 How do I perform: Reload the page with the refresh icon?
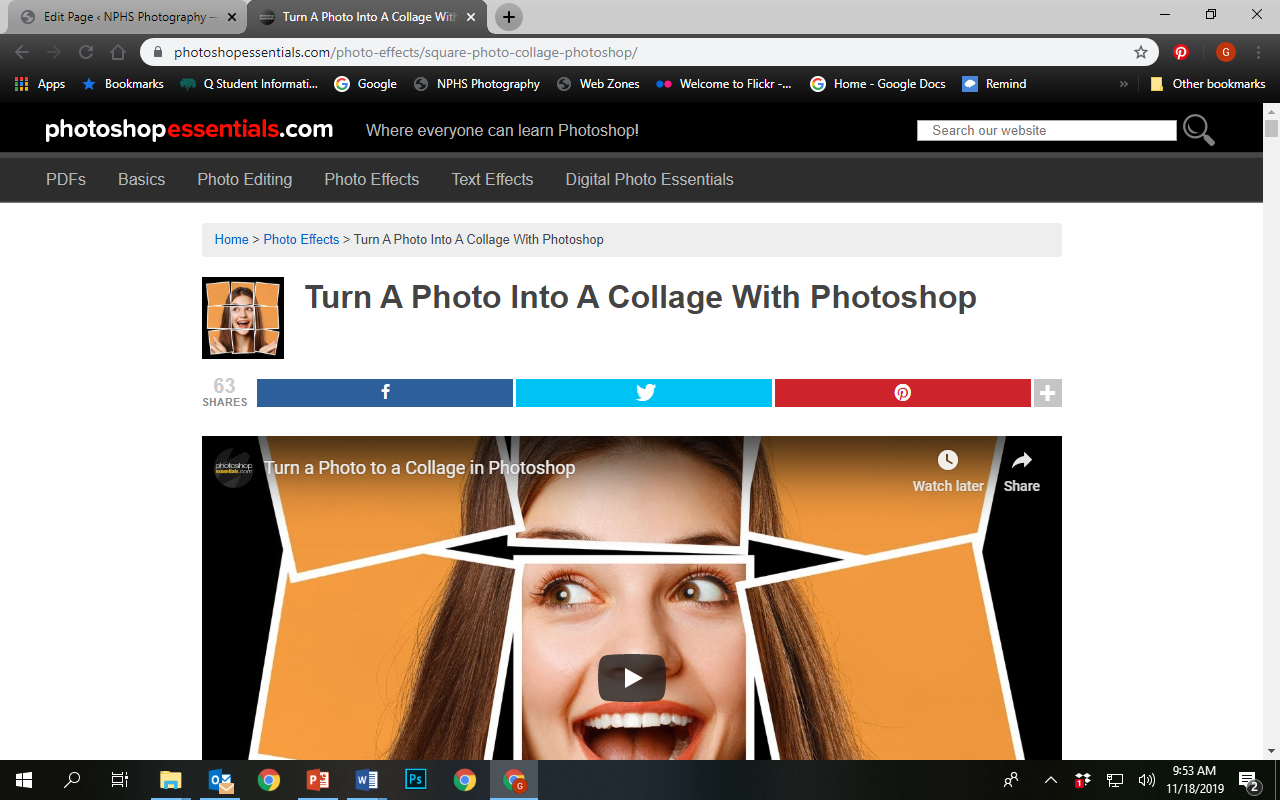click(x=86, y=52)
